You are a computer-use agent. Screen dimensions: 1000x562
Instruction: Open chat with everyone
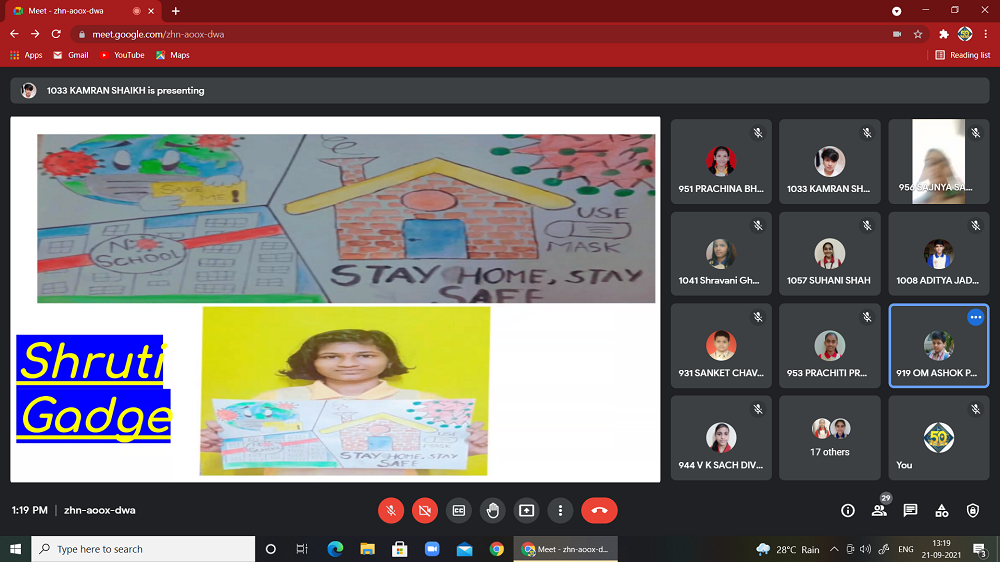click(x=910, y=510)
